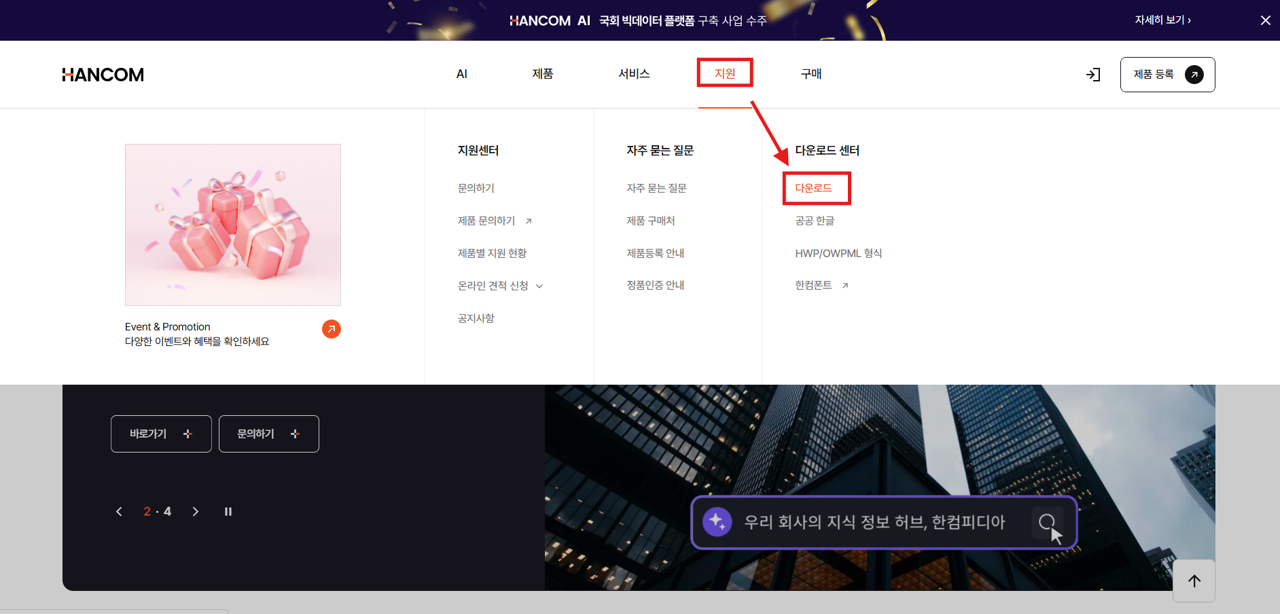Open Event & Promotion via the orange arrow icon
1280x614 pixels.
[331, 328]
